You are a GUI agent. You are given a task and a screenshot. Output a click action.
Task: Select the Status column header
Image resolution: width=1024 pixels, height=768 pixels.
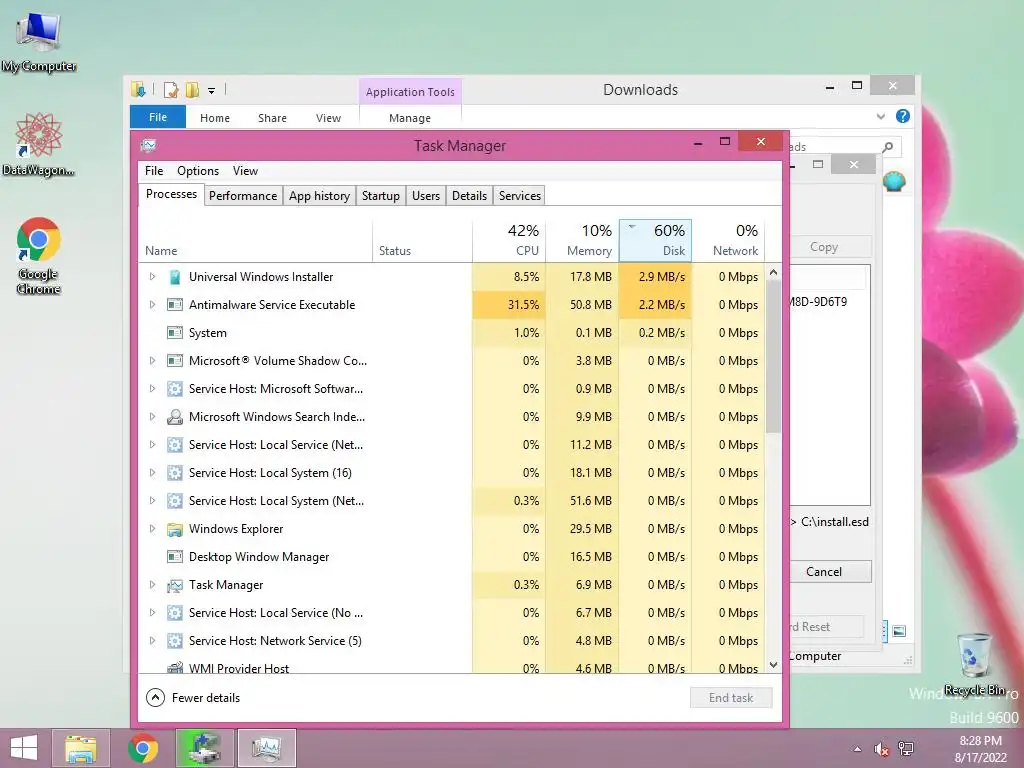(423, 240)
